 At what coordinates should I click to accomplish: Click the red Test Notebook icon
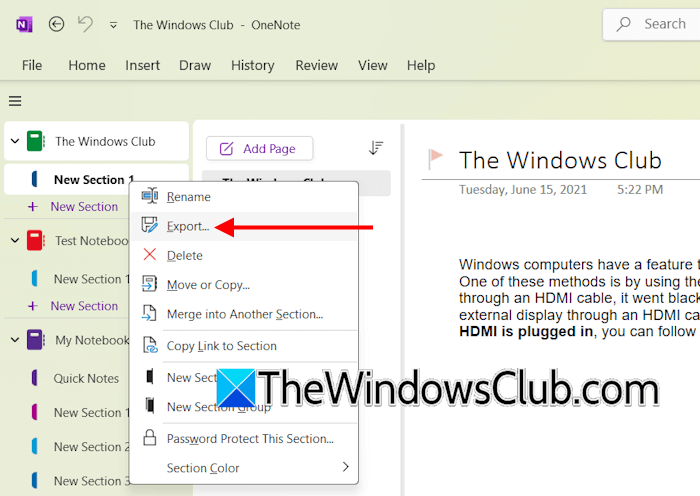point(35,240)
